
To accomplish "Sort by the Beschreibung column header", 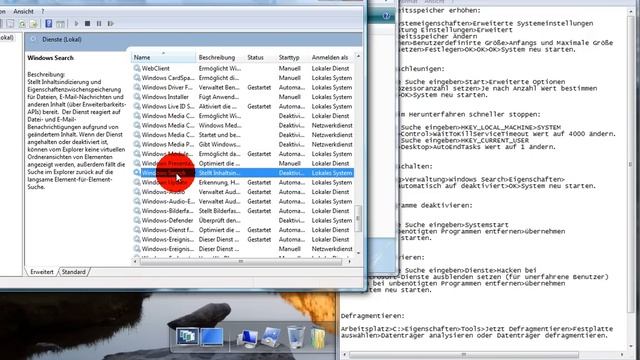I will coord(220,58).
